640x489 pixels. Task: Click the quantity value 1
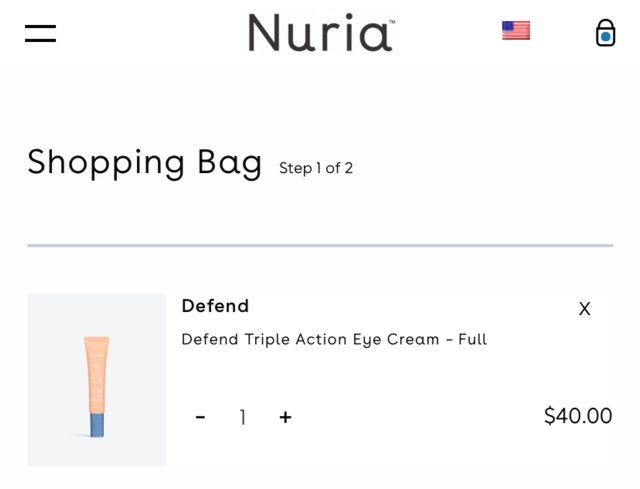(x=242, y=417)
